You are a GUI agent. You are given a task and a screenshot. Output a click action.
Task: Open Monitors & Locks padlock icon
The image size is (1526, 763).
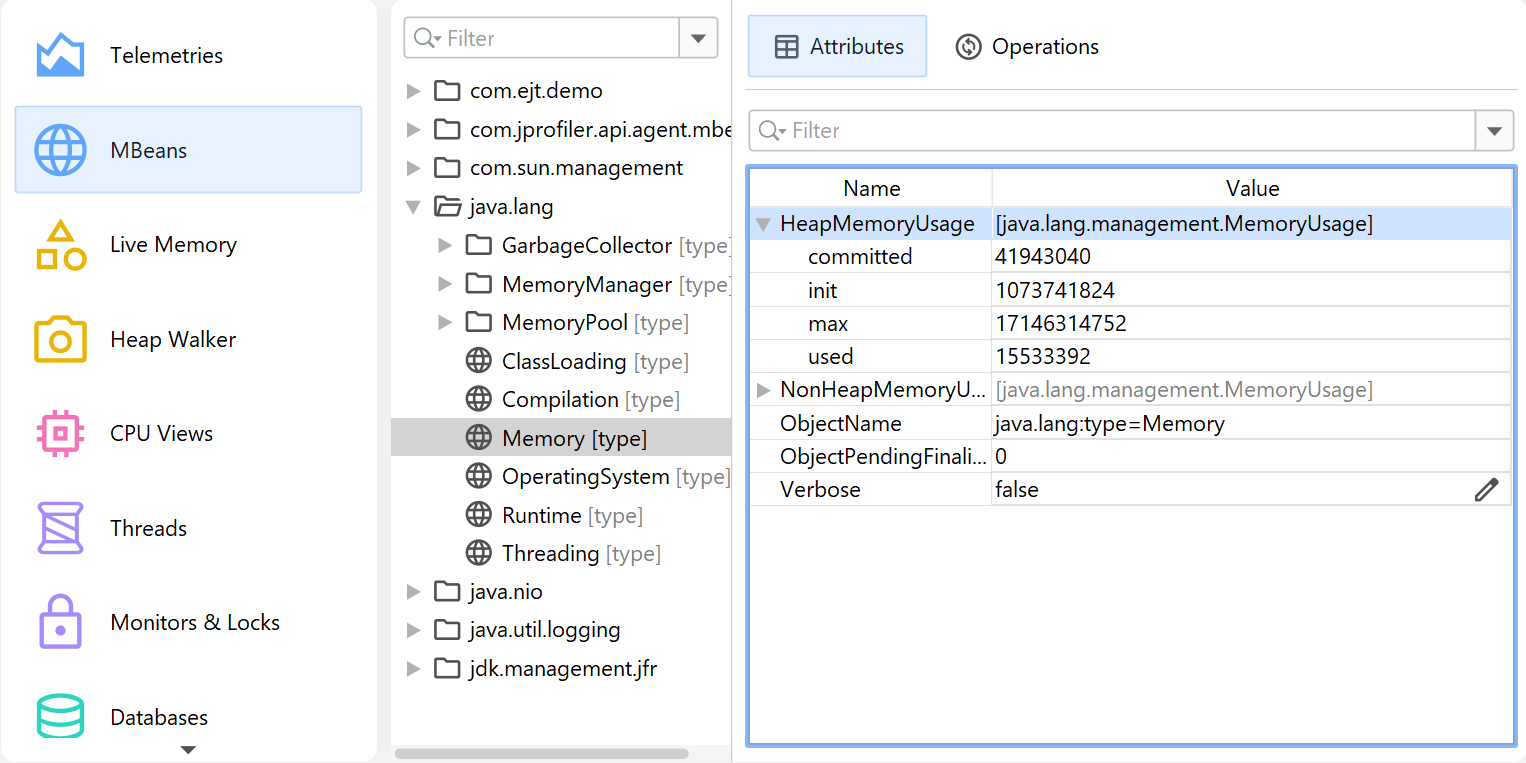pyautogui.click(x=60, y=622)
